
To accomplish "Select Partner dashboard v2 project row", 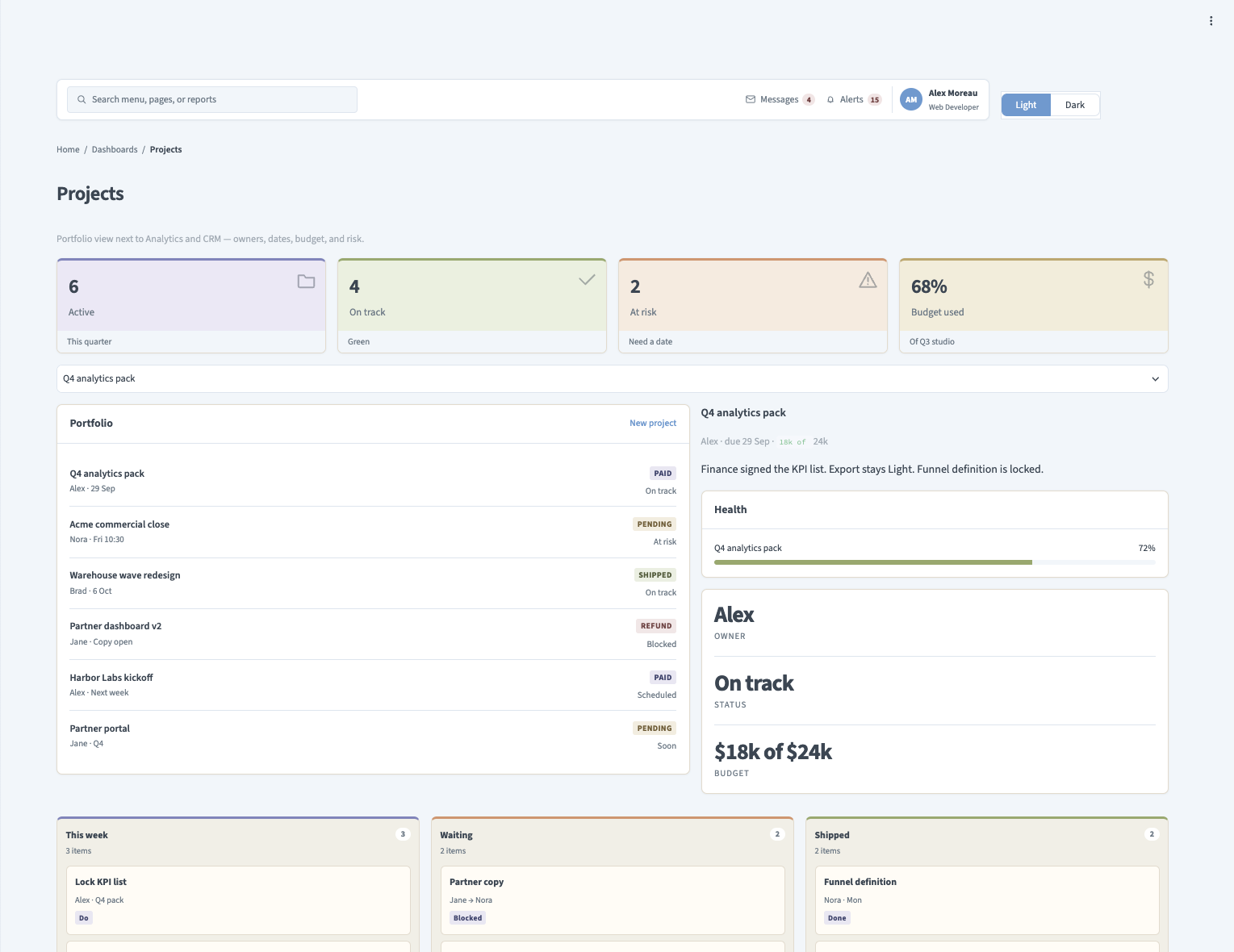I will click(373, 634).
